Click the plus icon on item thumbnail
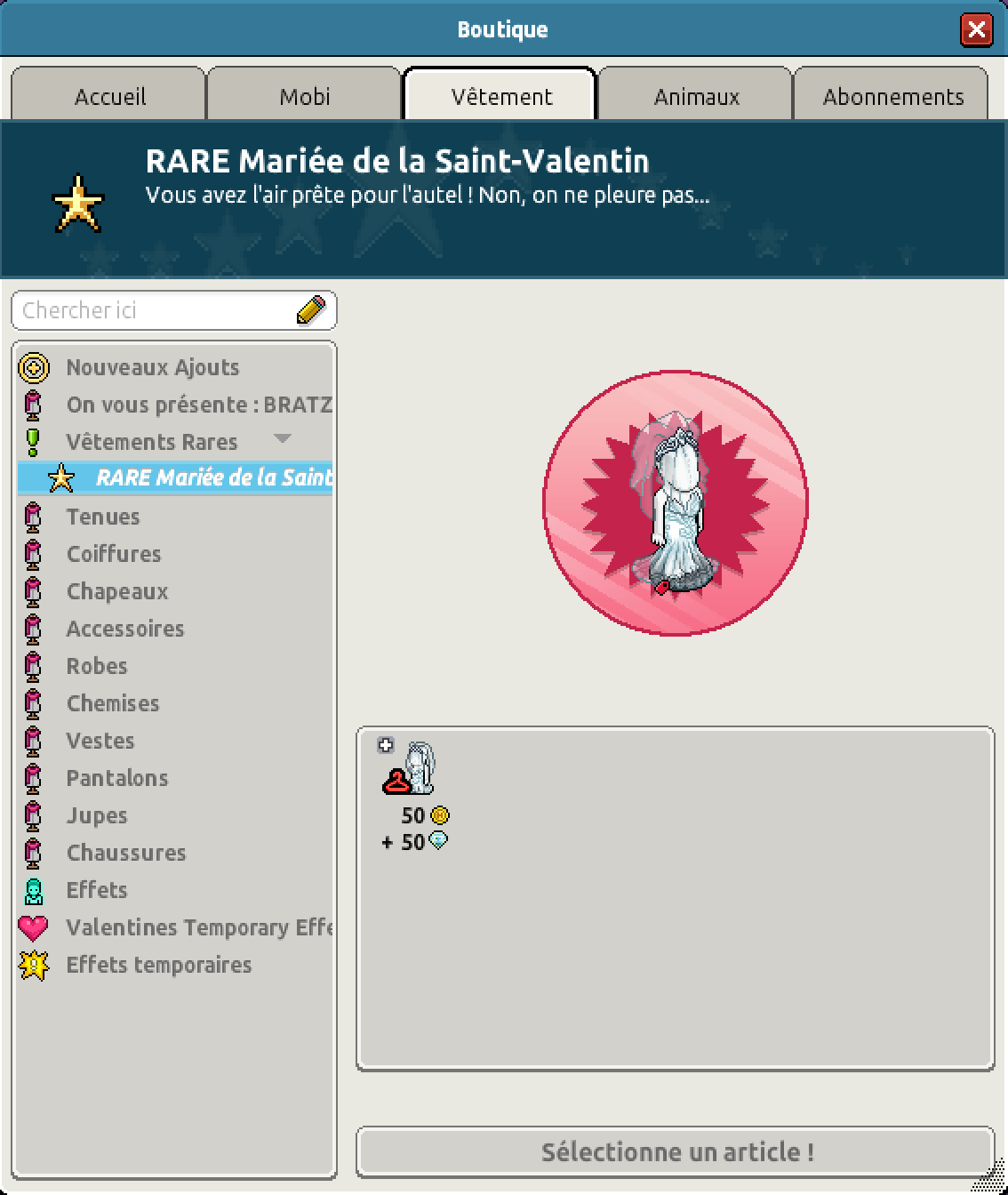 (386, 746)
